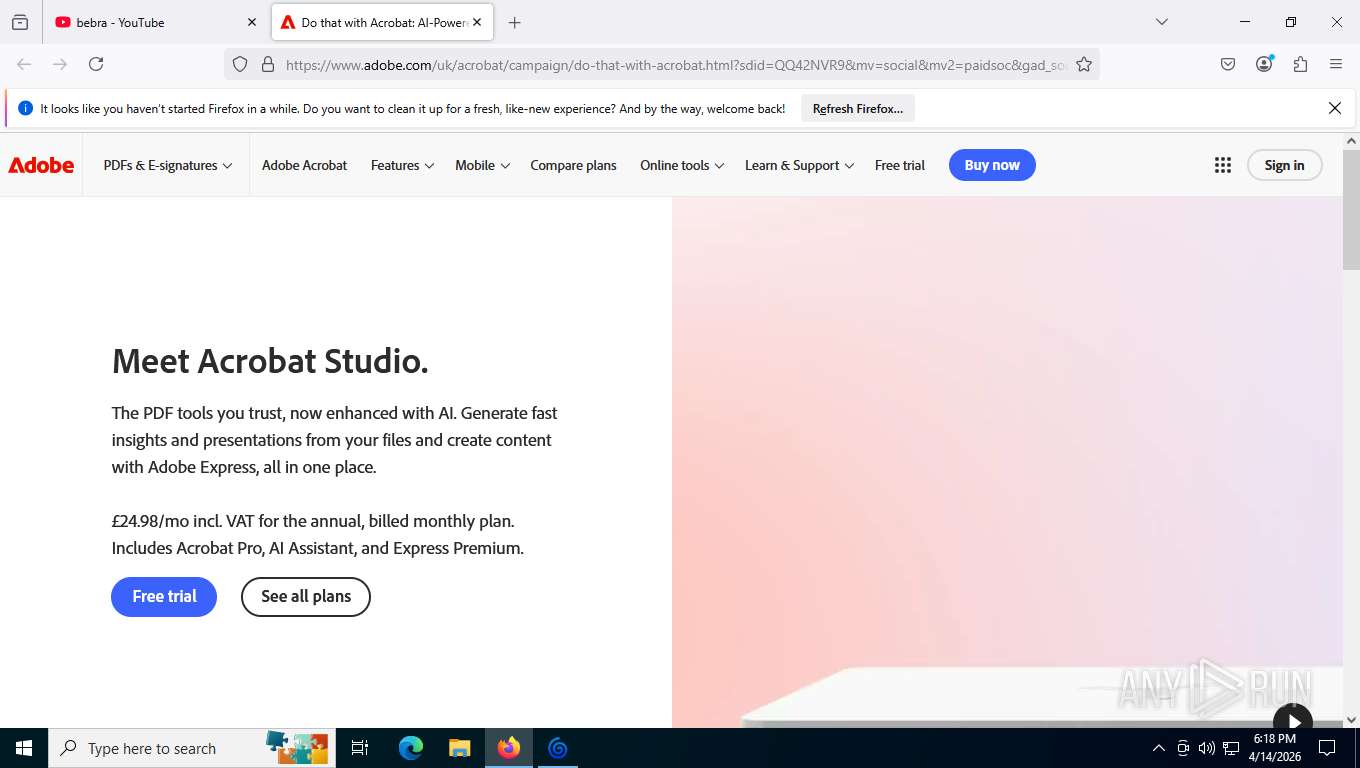Show site security padlock info

click(x=267, y=64)
